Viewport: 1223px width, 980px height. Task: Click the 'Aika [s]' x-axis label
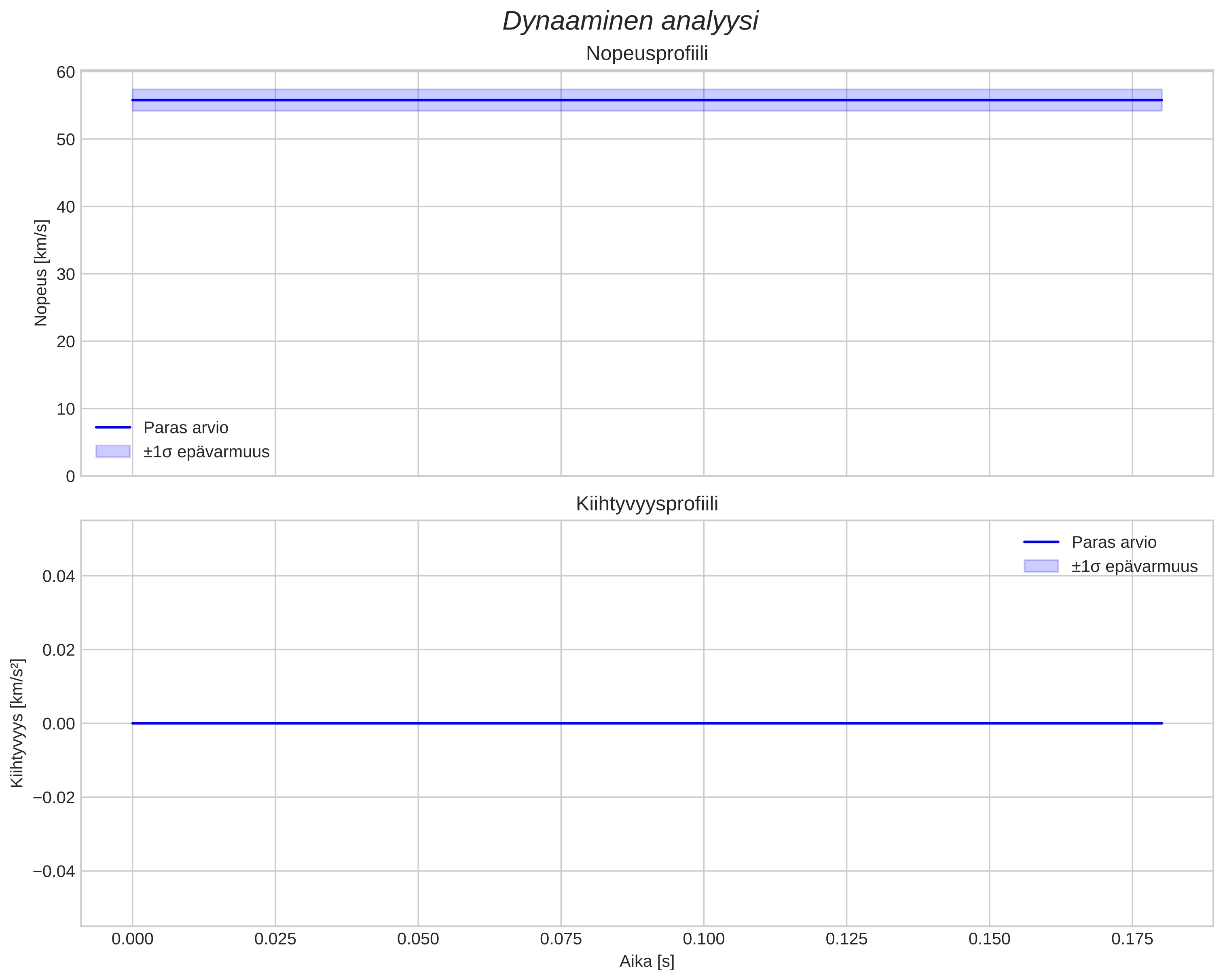pos(647,961)
